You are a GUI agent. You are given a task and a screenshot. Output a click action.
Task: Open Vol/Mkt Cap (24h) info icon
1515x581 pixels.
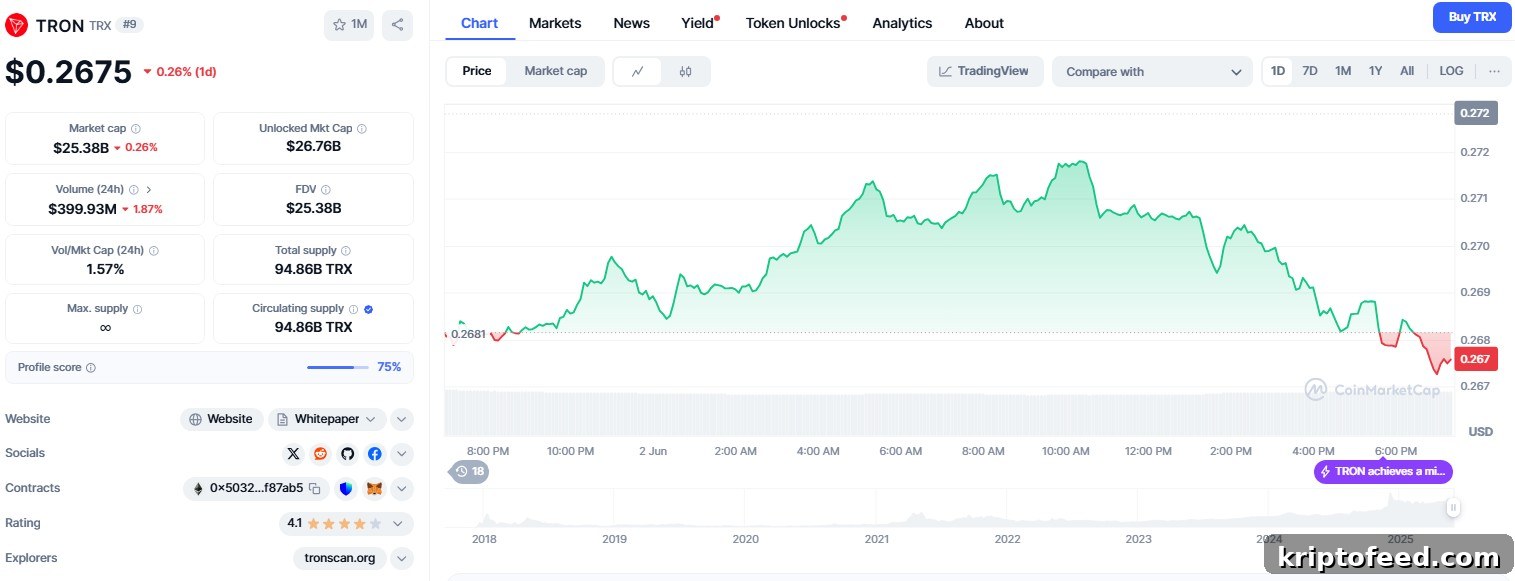tap(154, 250)
